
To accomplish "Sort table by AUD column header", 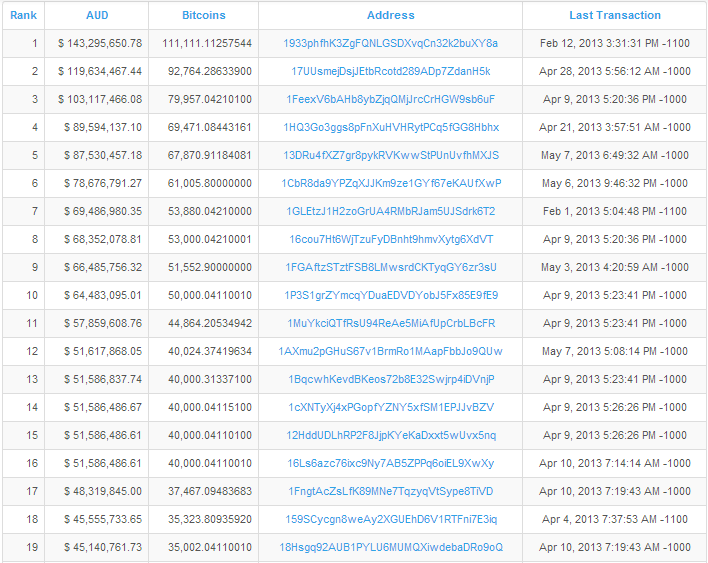I will [x=97, y=15].
